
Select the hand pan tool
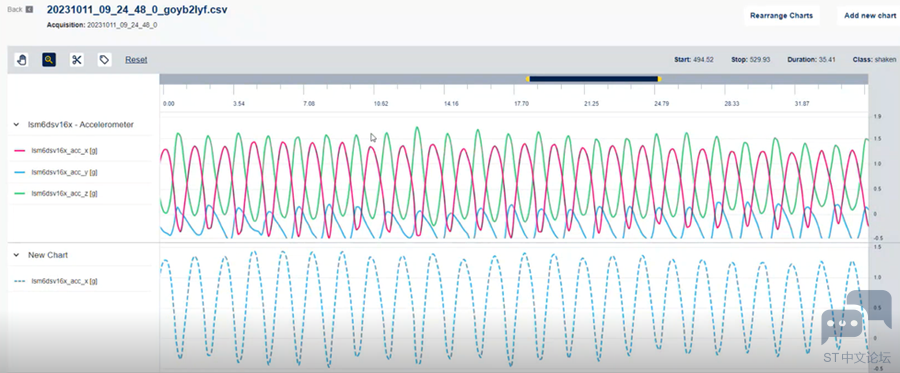(x=22, y=60)
